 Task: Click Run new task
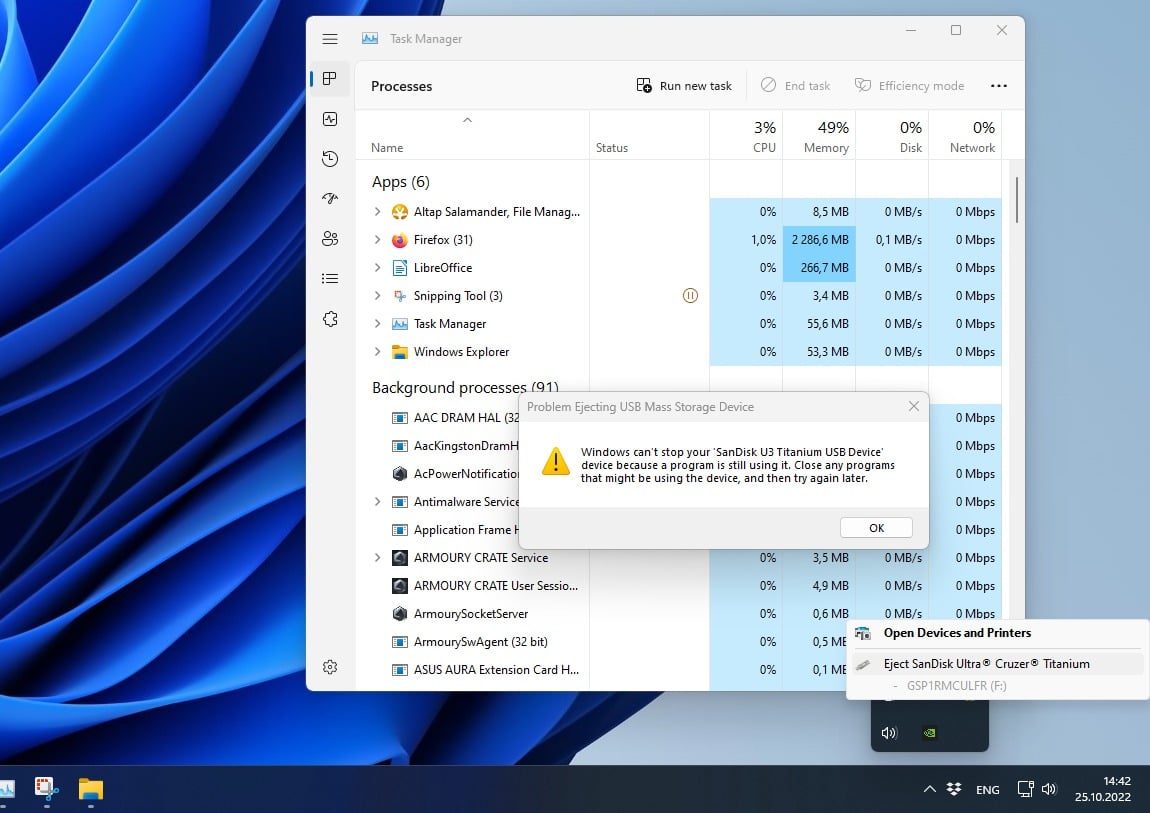pyautogui.click(x=684, y=86)
